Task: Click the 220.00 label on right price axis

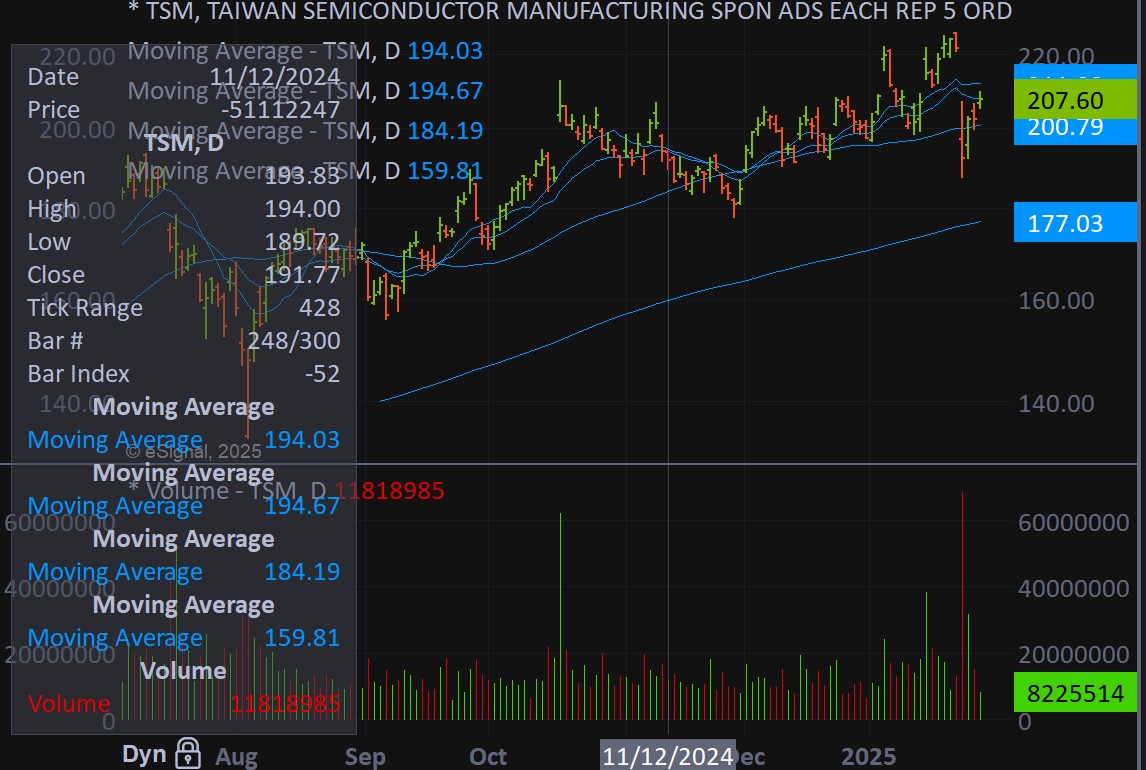Action: pyautogui.click(x=1056, y=56)
